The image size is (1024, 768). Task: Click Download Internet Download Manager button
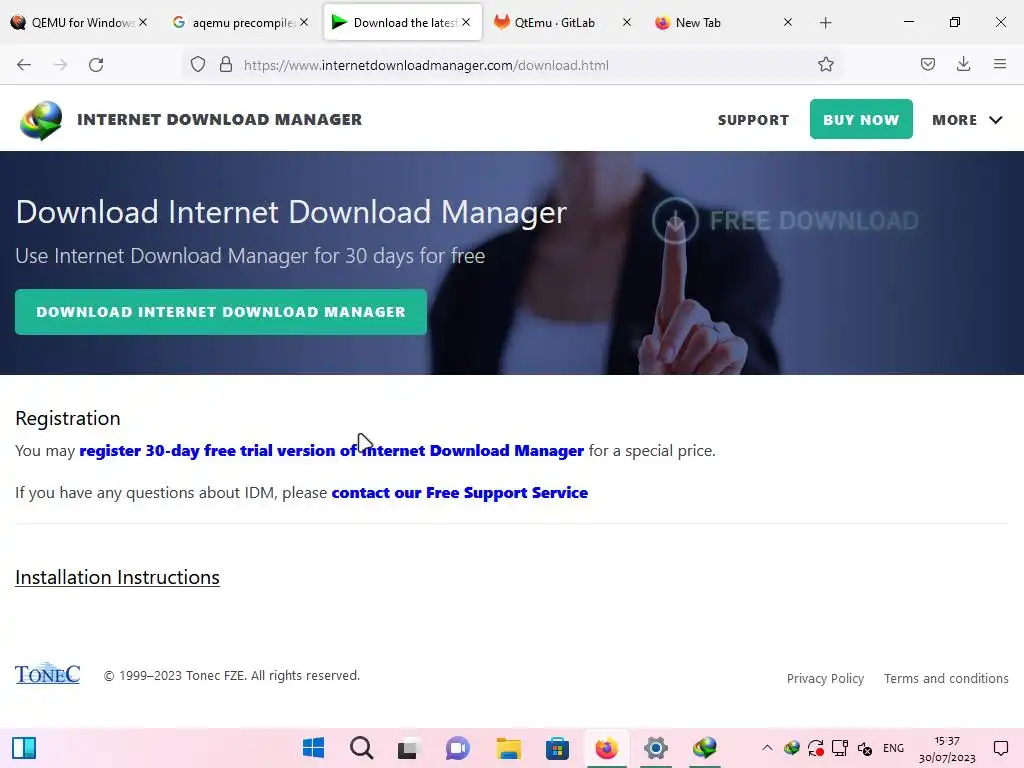click(221, 312)
